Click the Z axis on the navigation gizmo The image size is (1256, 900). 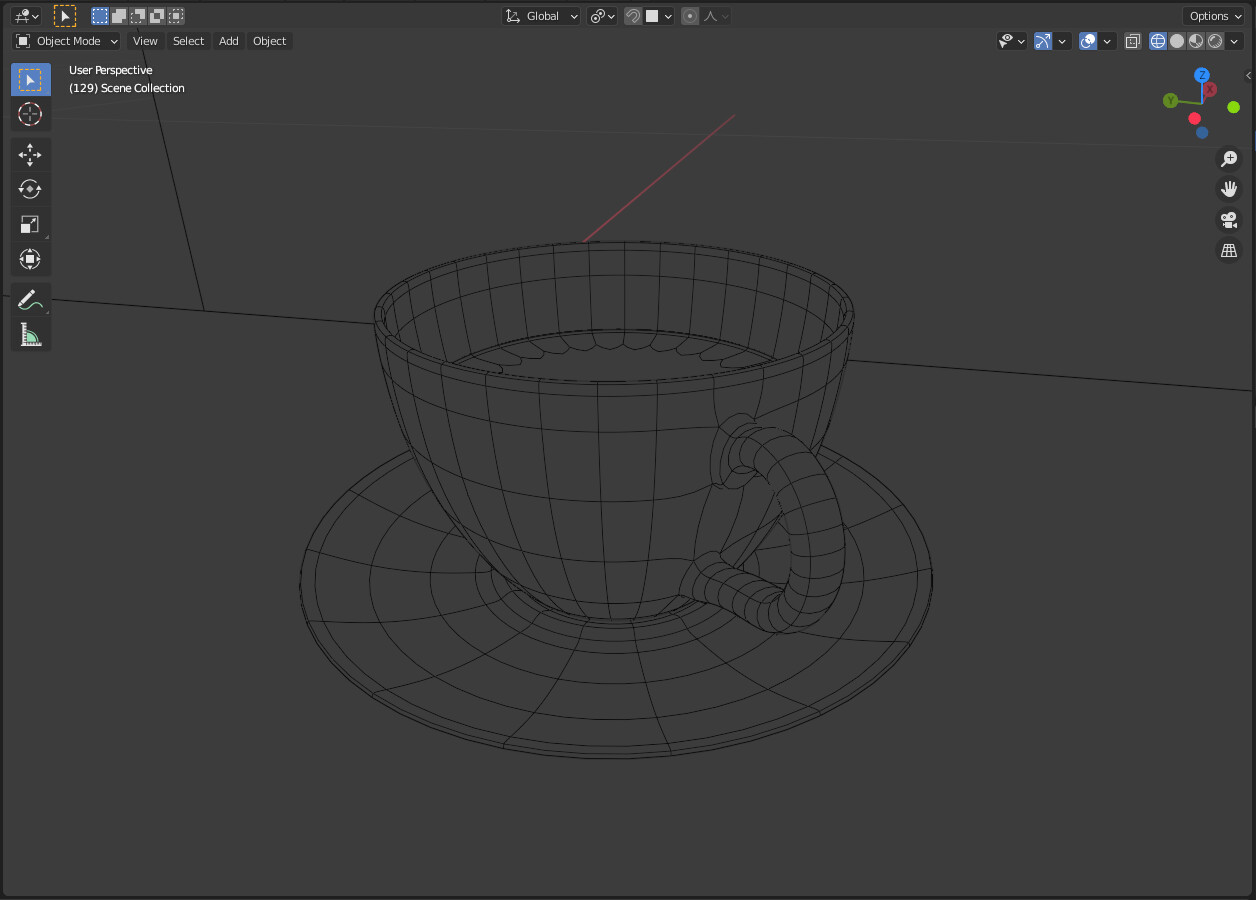pyautogui.click(x=1200, y=75)
